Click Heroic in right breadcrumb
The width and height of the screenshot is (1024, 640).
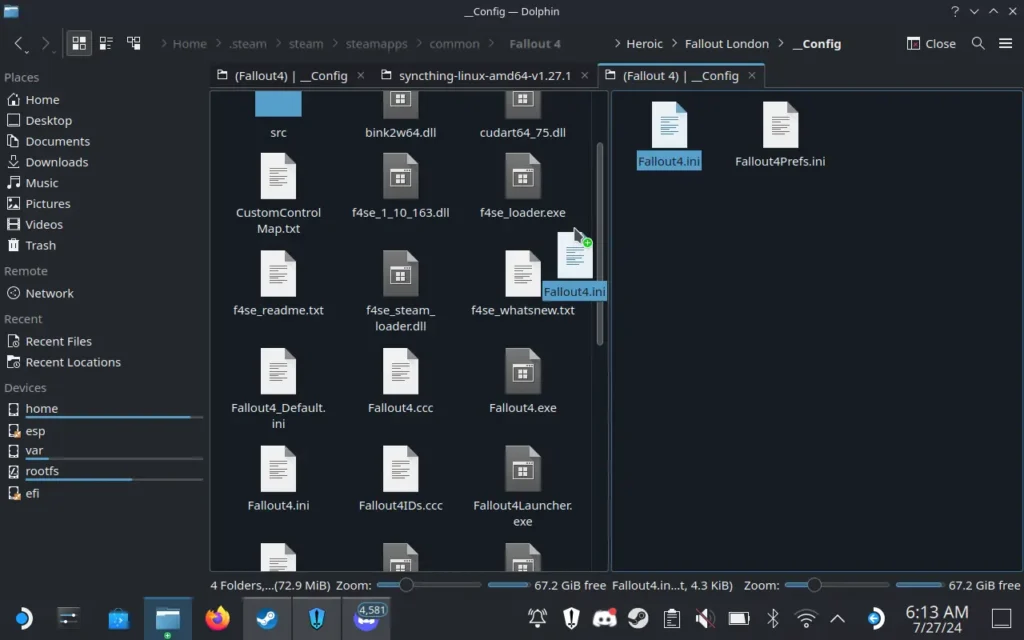click(x=644, y=44)
